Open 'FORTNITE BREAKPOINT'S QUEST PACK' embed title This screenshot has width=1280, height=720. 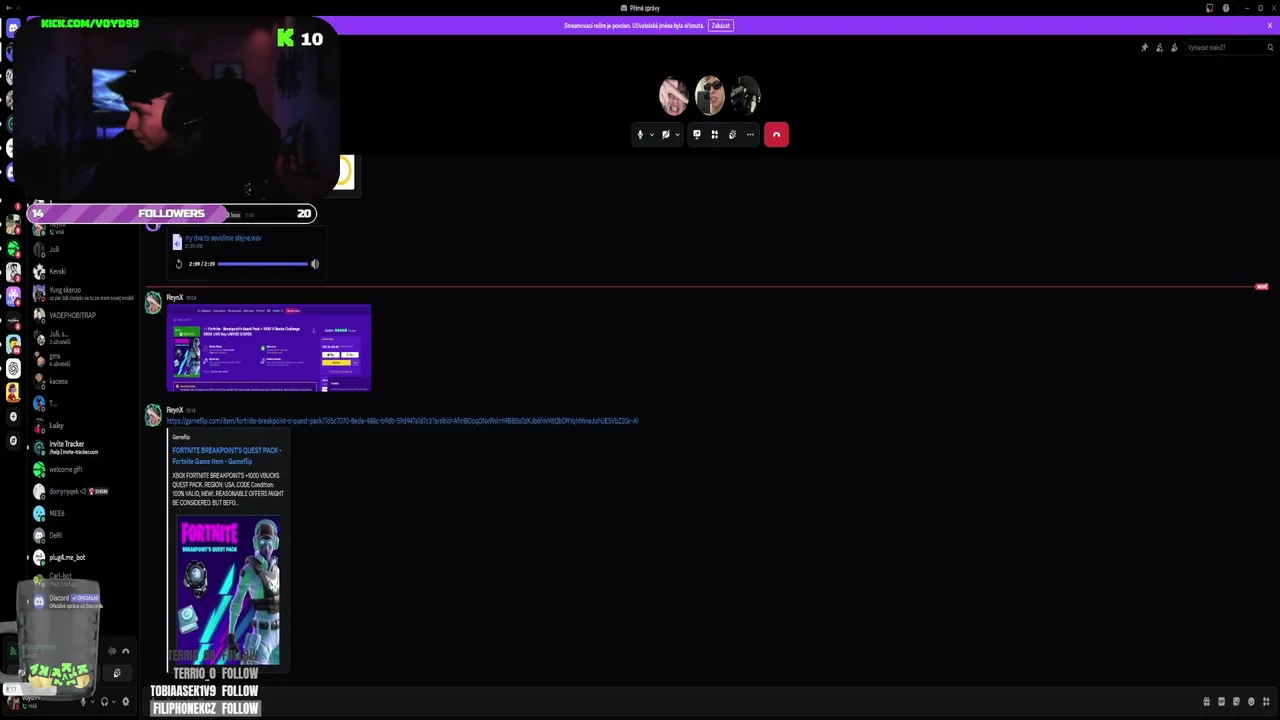point(227,455)
